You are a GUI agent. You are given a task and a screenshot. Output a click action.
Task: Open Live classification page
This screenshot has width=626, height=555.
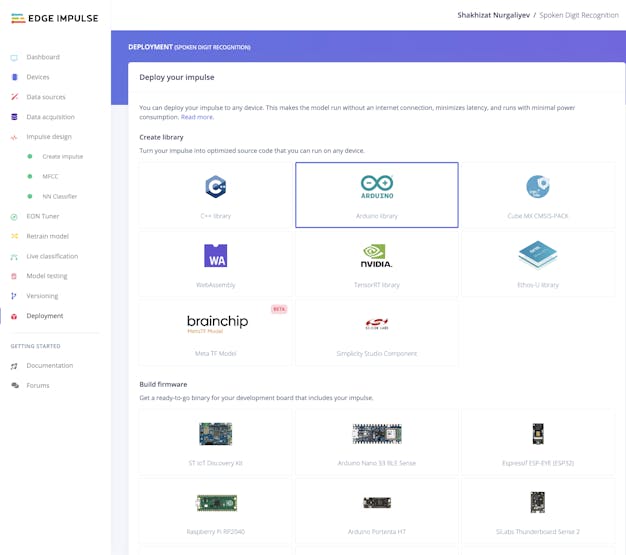52,256
